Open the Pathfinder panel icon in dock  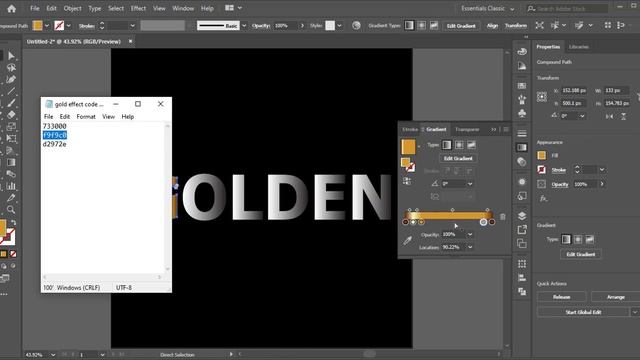[x=522, y=291]
